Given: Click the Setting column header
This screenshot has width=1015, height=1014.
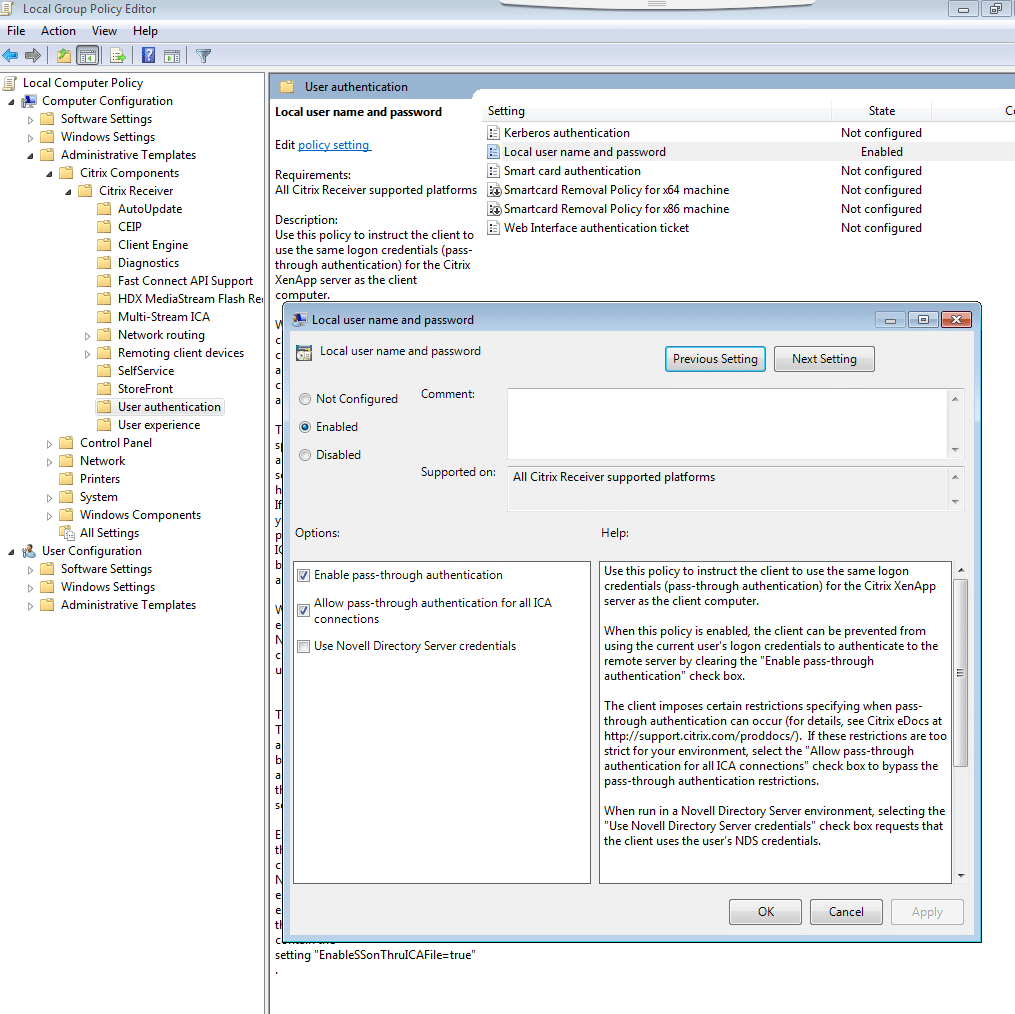Looking at the screenshot, I should point(657,111).
